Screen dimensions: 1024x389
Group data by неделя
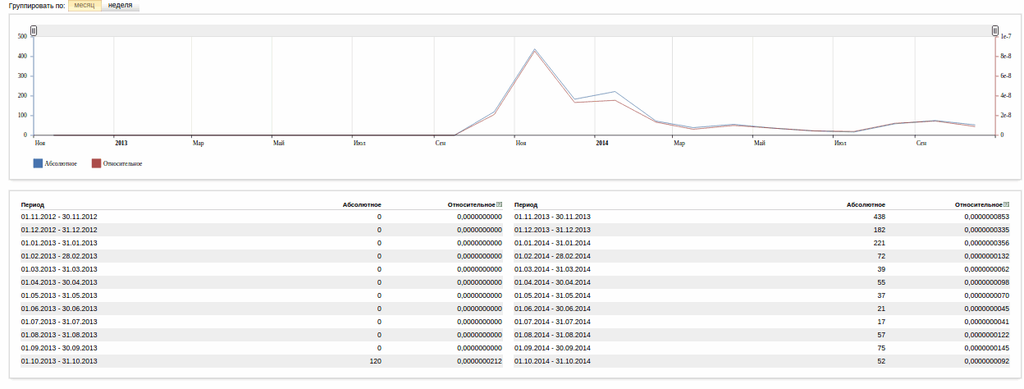click(x=120, y=5)
